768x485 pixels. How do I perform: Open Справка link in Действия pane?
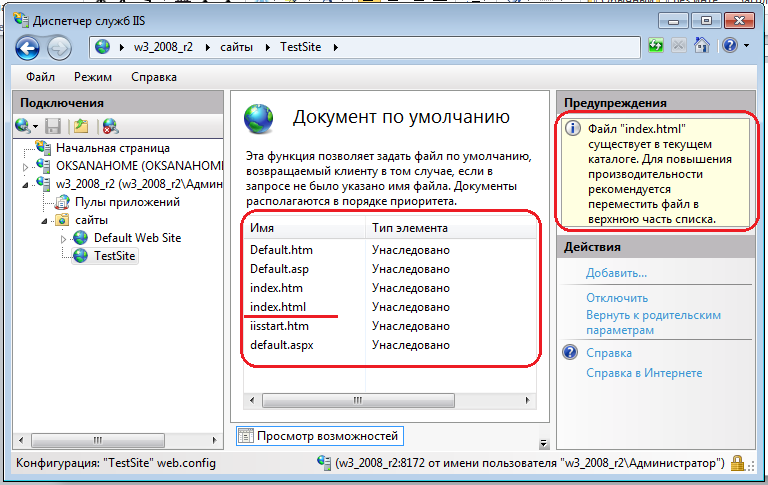[x=609, y=353]
